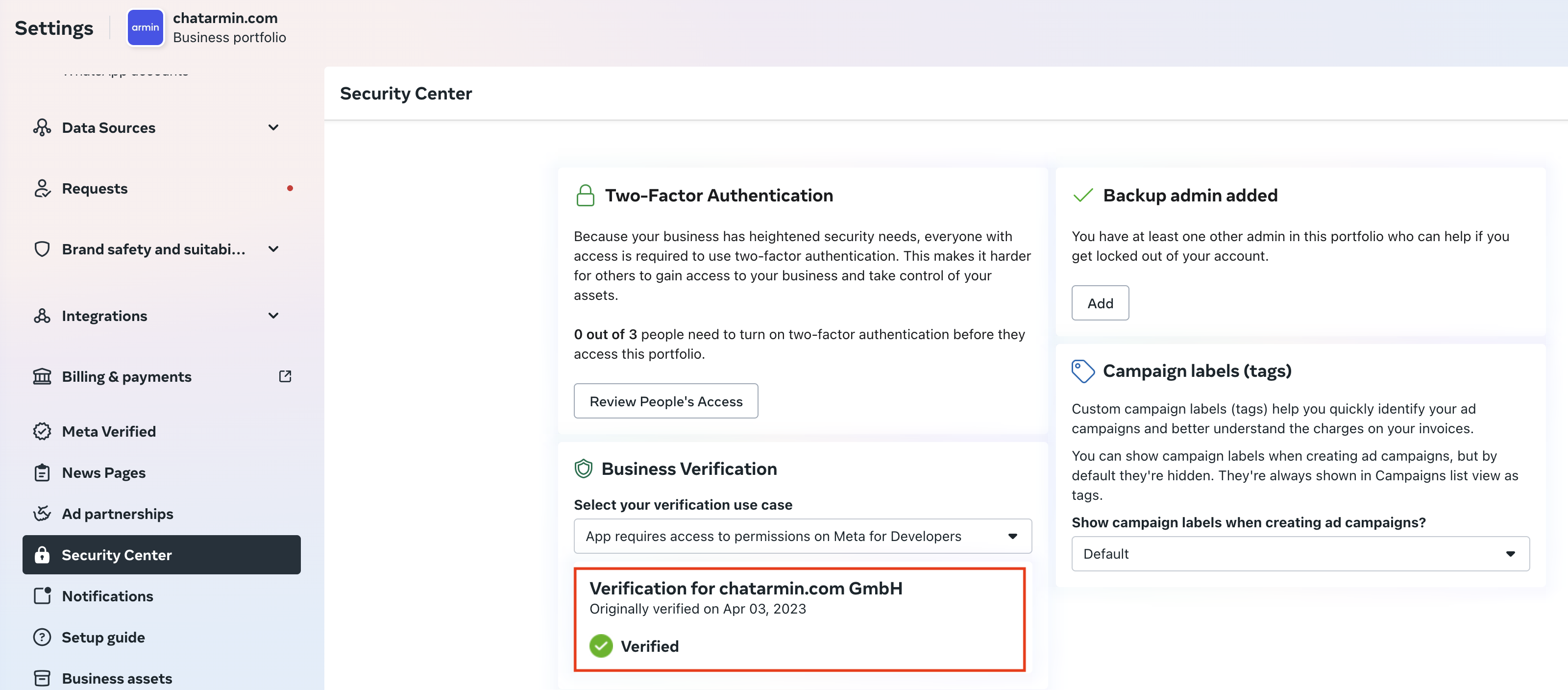Expand the Data Sources section
Viewport: 1568px width, 690px height.
273,127
